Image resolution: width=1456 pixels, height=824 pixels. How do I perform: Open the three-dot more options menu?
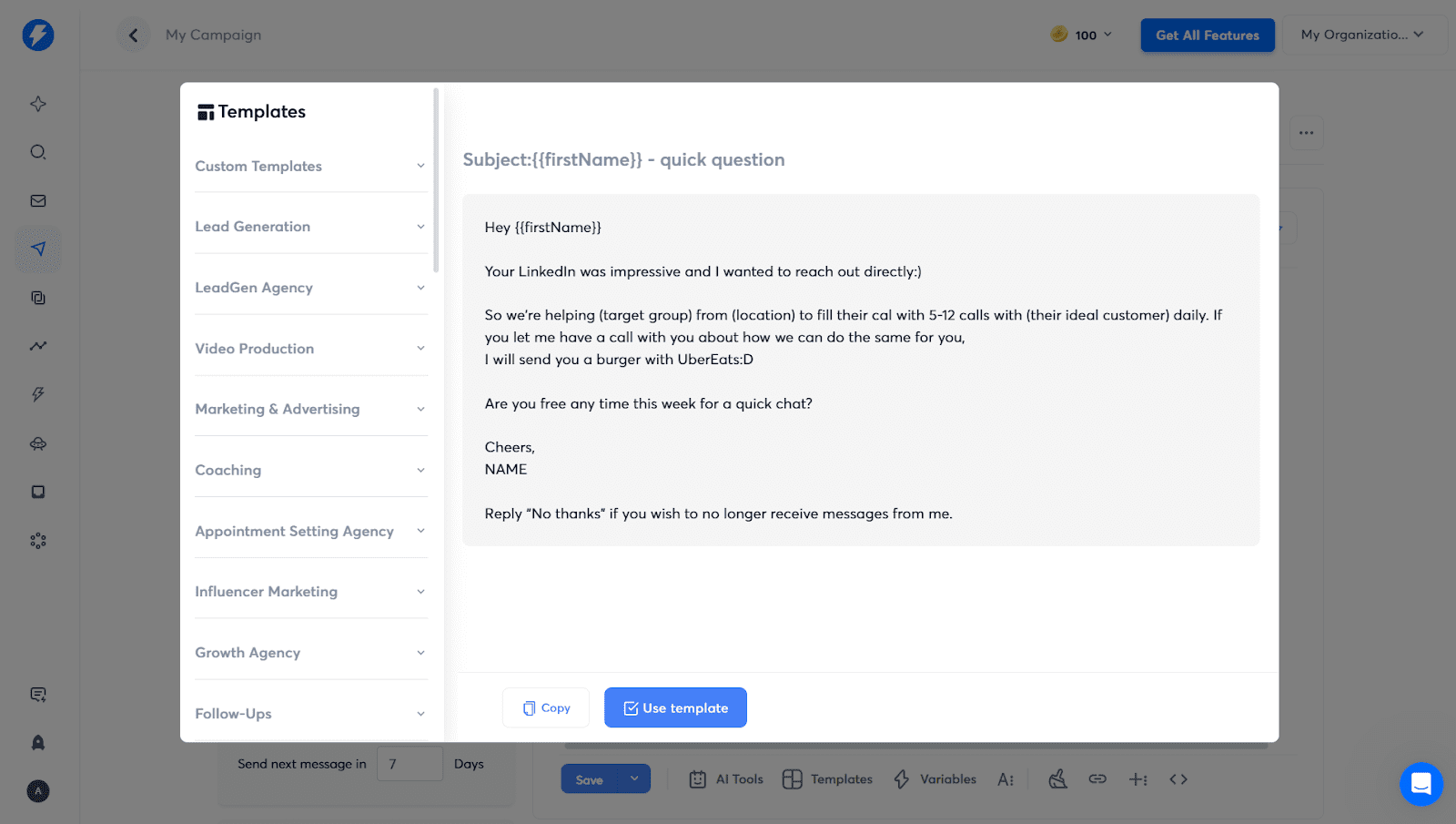pos(1306,133)
